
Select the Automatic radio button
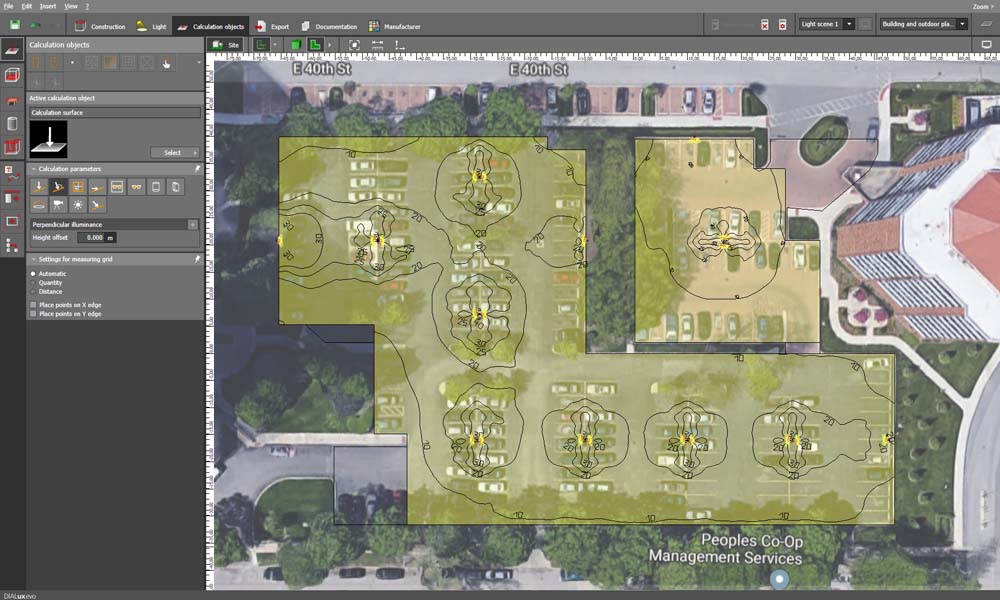[x=33, y=273]
